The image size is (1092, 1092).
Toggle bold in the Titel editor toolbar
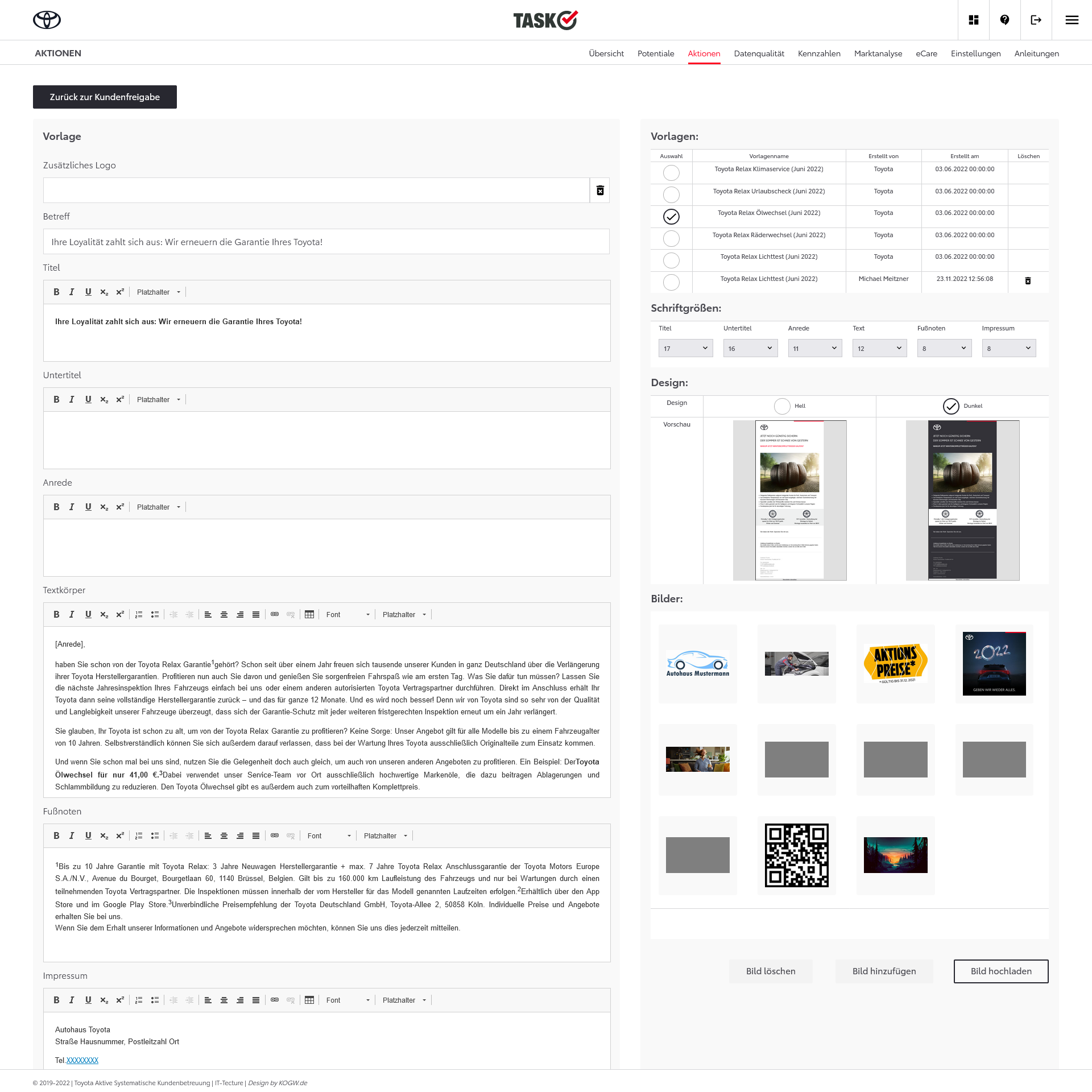56,292
